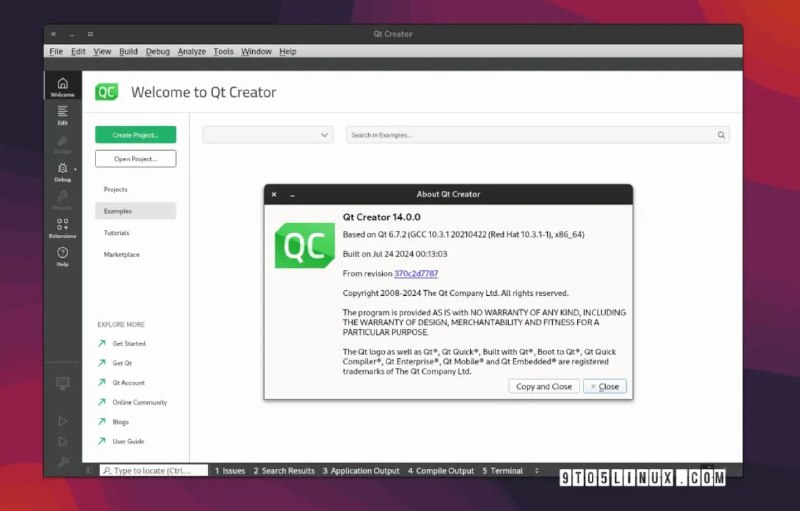Image resolution: width=800 pixels, height=511 pixels.
Task: Open the 4 Compile Output pane
Action: point(441,471)
